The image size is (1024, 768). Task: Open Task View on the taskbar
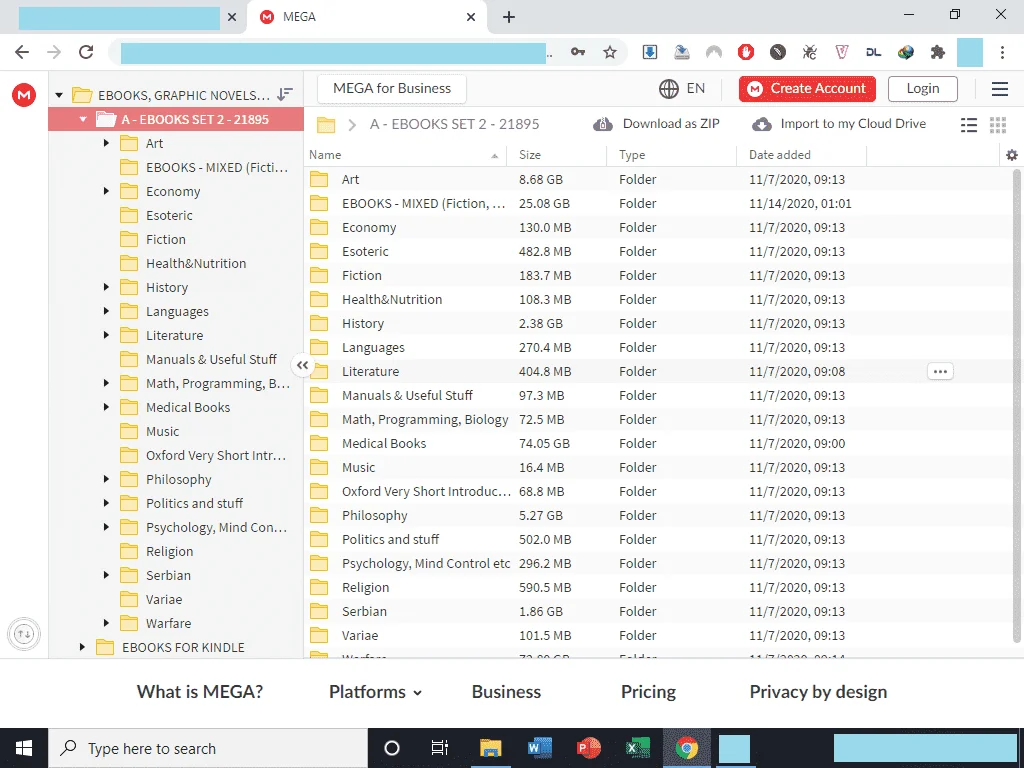pyautogui.click(x=440, y=748)
